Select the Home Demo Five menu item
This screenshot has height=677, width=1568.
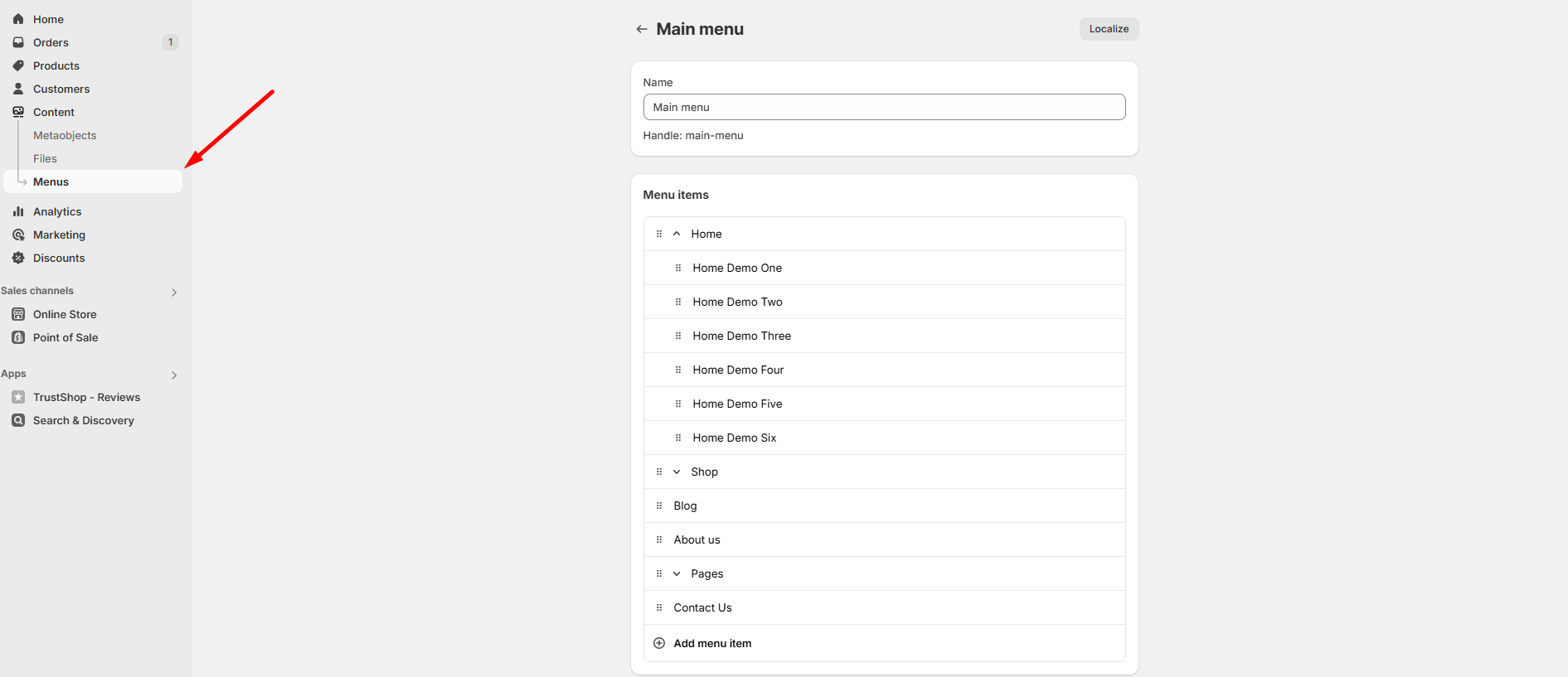884,404
